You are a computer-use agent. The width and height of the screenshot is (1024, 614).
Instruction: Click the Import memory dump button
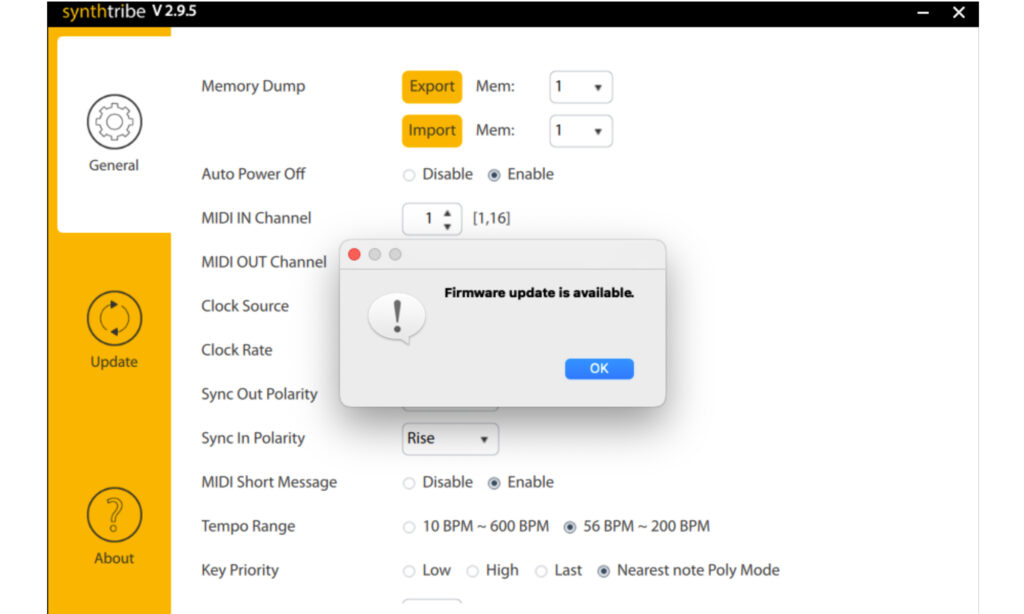click(x=432, y=131)
